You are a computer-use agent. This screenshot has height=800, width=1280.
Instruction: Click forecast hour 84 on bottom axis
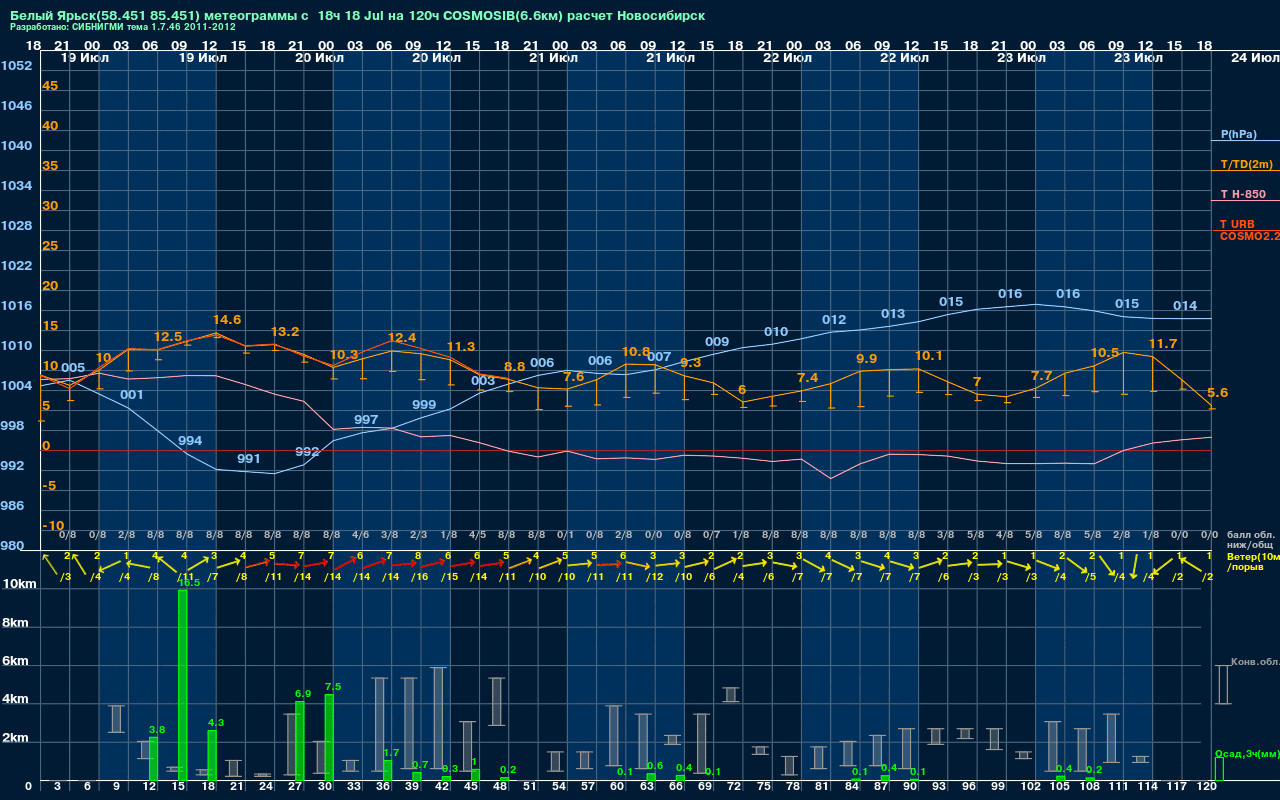852,788
